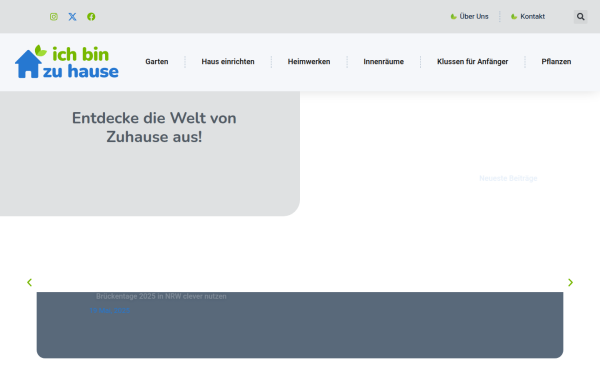Open the Instagram social icon
Image resolution: width=600 pixels, height=375 pixels.
pyautogui.click(x=54, y=16)
